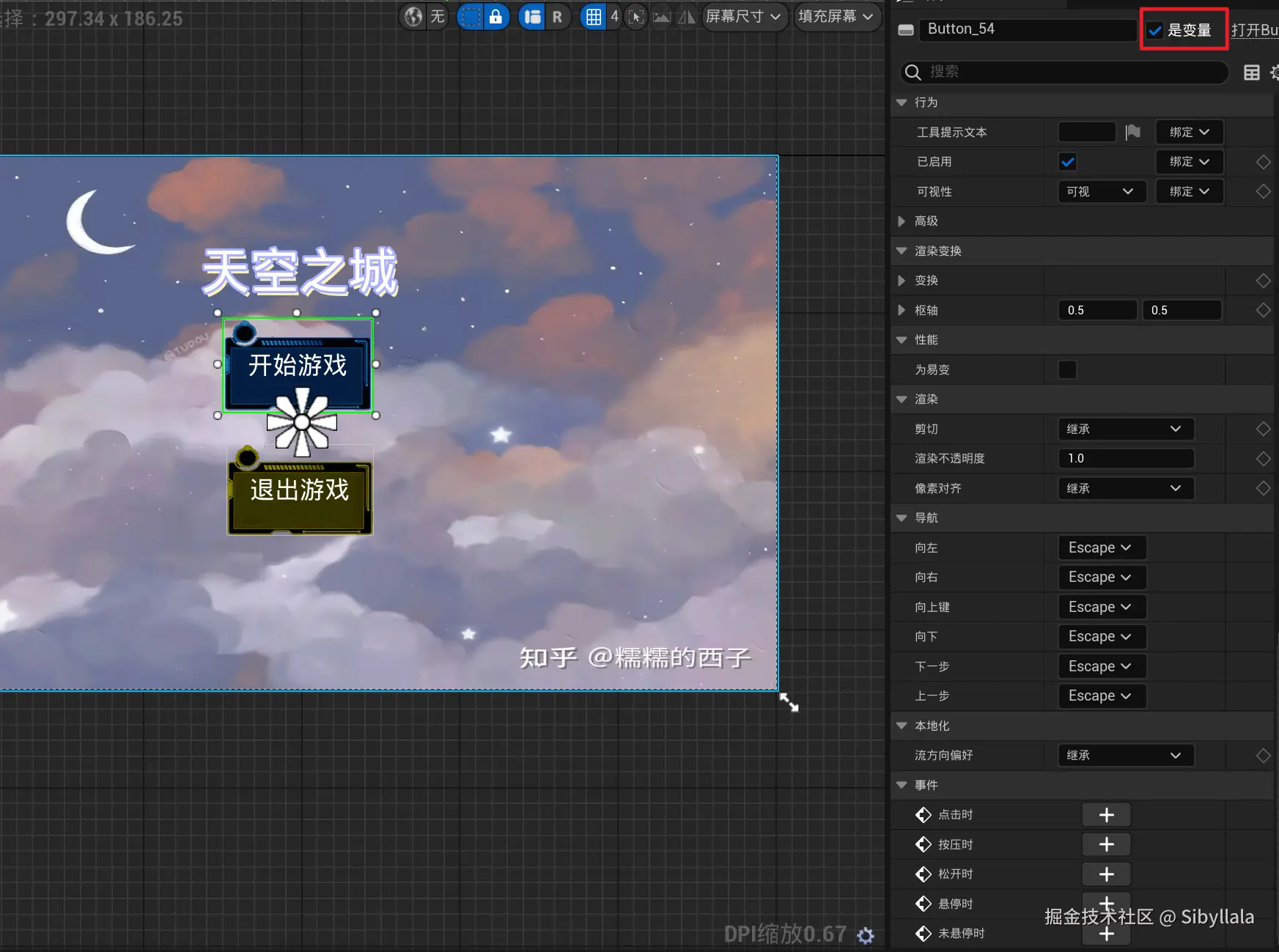Collapse the 行为 section
Viewport: 1279px width, 952px height.
(902, 103)
